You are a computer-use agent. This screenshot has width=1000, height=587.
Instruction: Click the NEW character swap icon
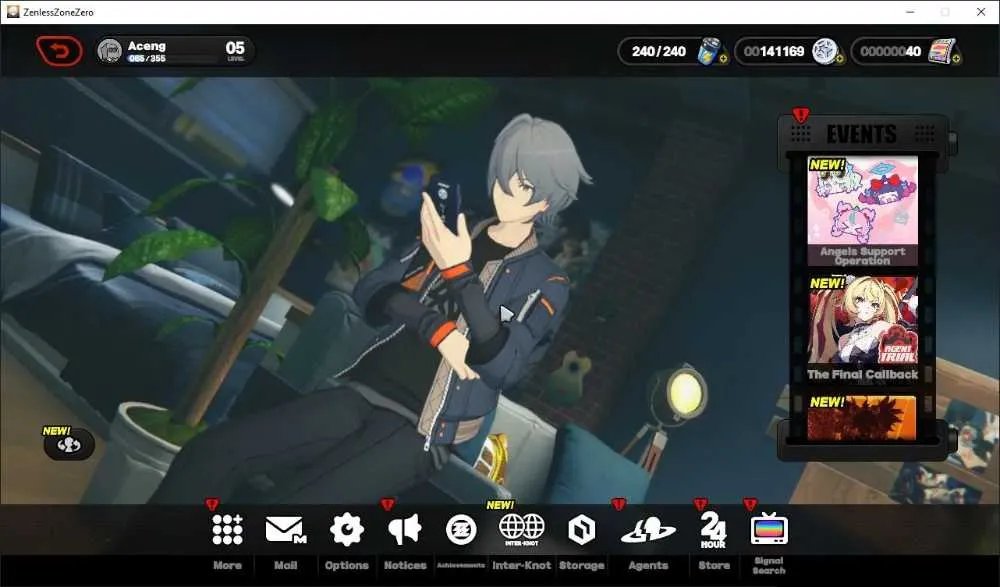[69, 445]
